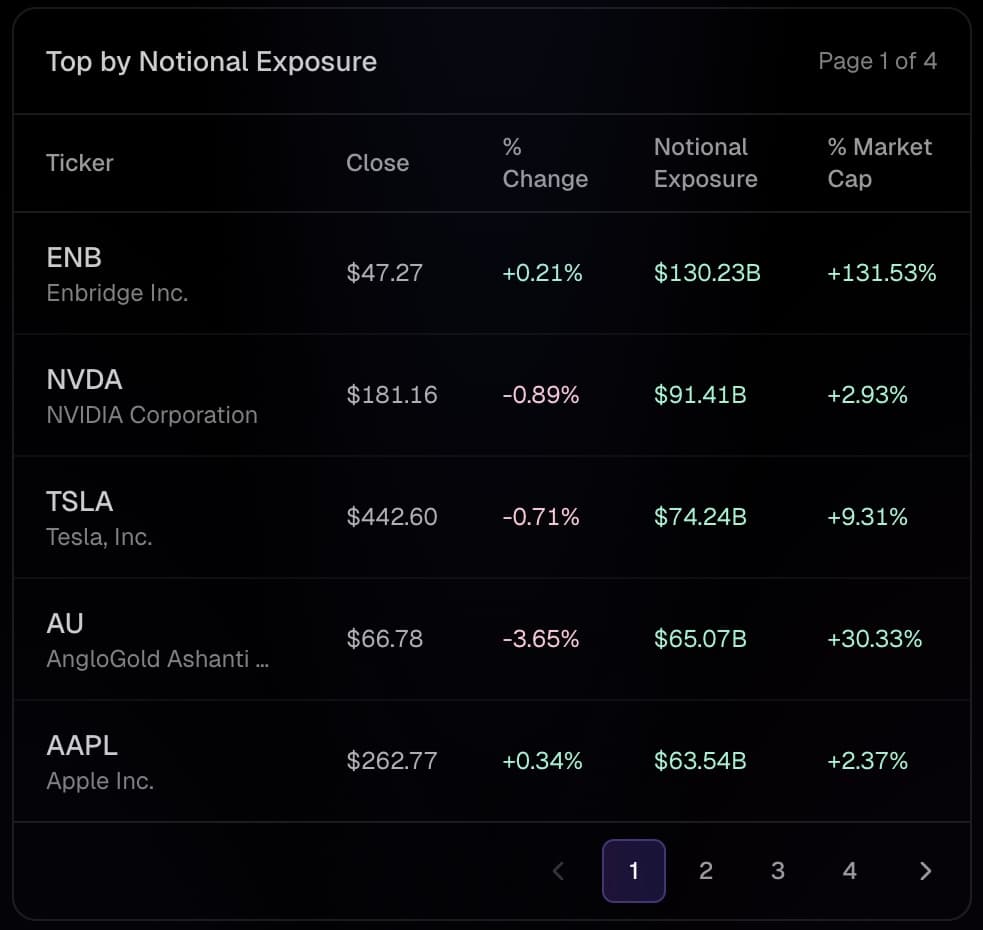Sort by % Market Cap header
This screenshot has width=983, height=930.
click(x=879, y=163)
